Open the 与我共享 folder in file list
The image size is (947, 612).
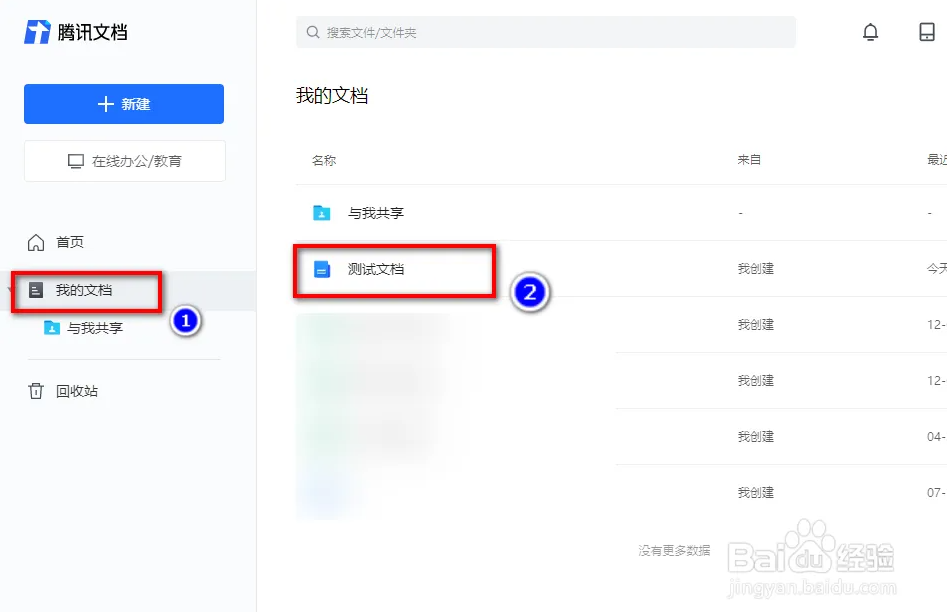[x=375, y=213]
